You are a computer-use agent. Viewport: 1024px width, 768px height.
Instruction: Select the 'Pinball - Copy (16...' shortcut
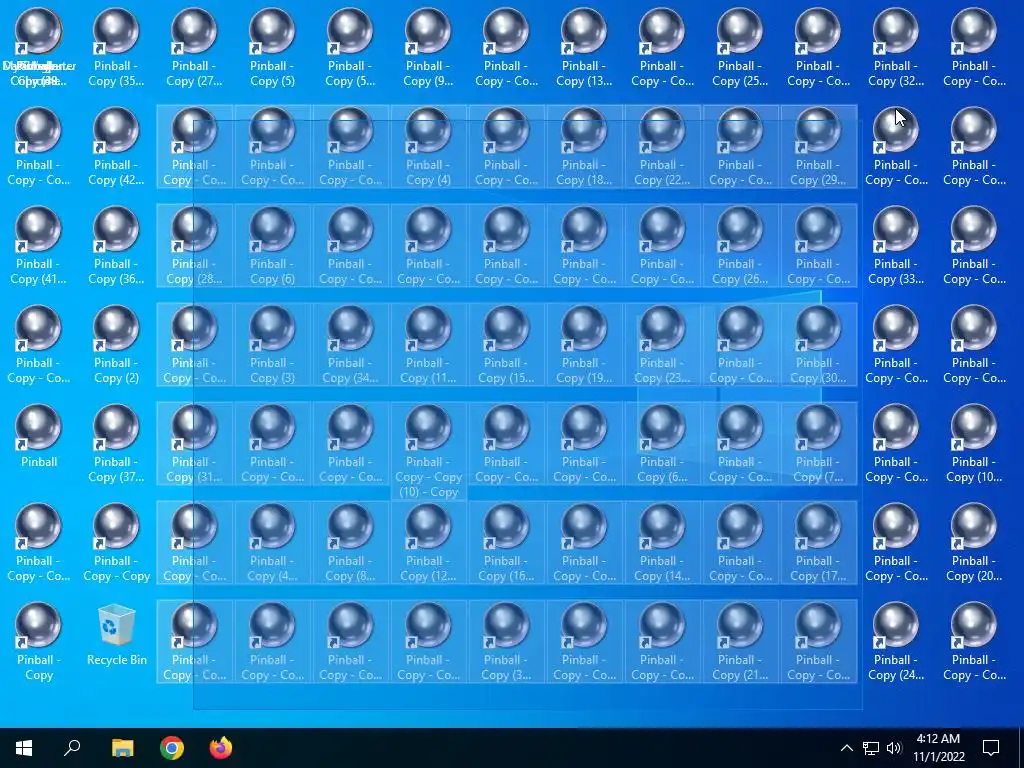[506, 542]
